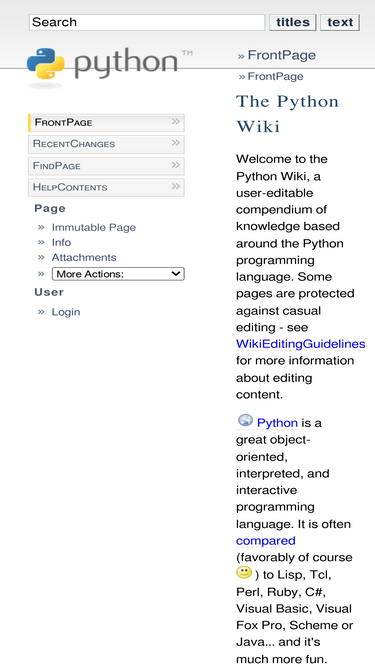The width and height of the screenshot is (375, 667).
Task: Focus the Search input field
Action: 147,22
